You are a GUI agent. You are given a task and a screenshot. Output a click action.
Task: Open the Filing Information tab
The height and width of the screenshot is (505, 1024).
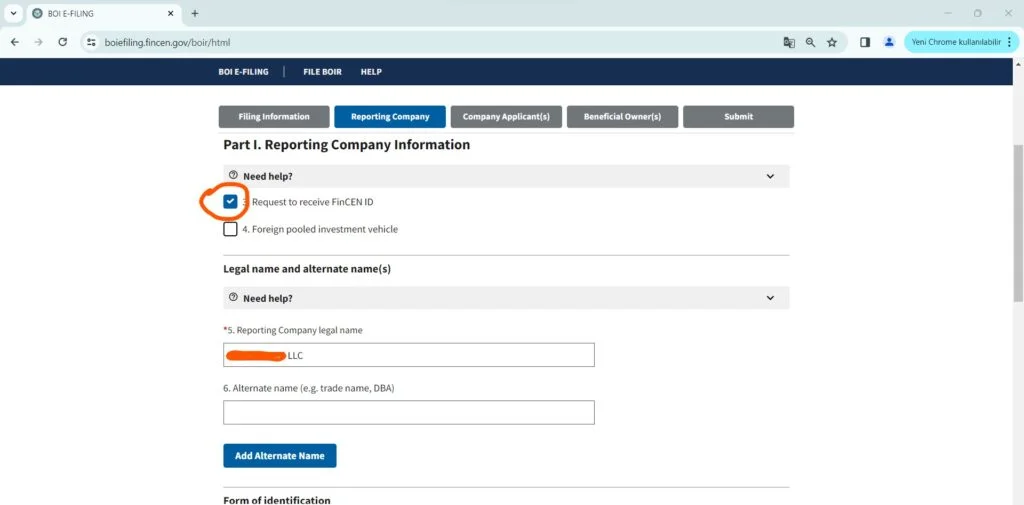[x=274, y=117]
